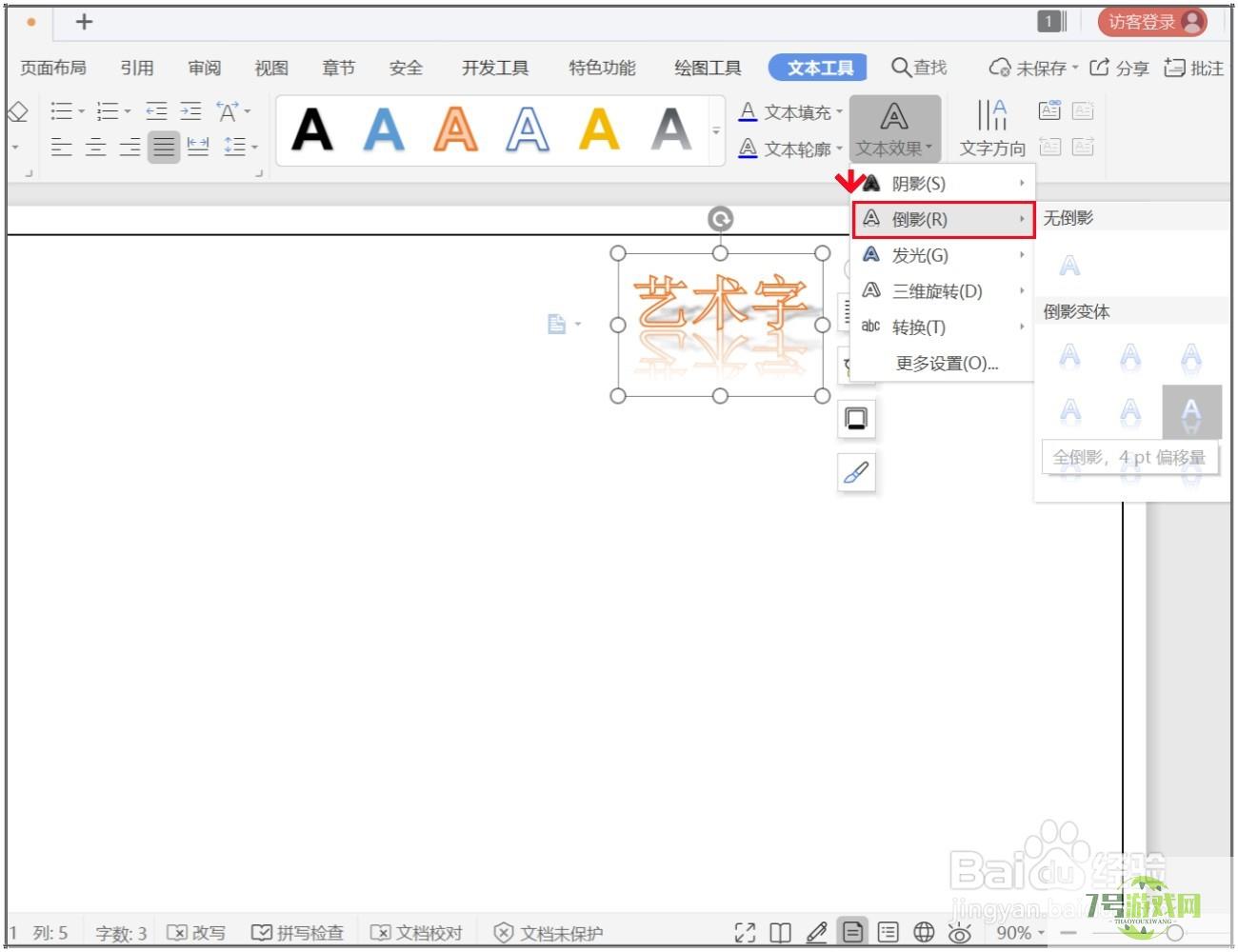This screenshot has height=952, width=1238.
Task: Click the 未保存 save status button
Action: point(1032,68)
